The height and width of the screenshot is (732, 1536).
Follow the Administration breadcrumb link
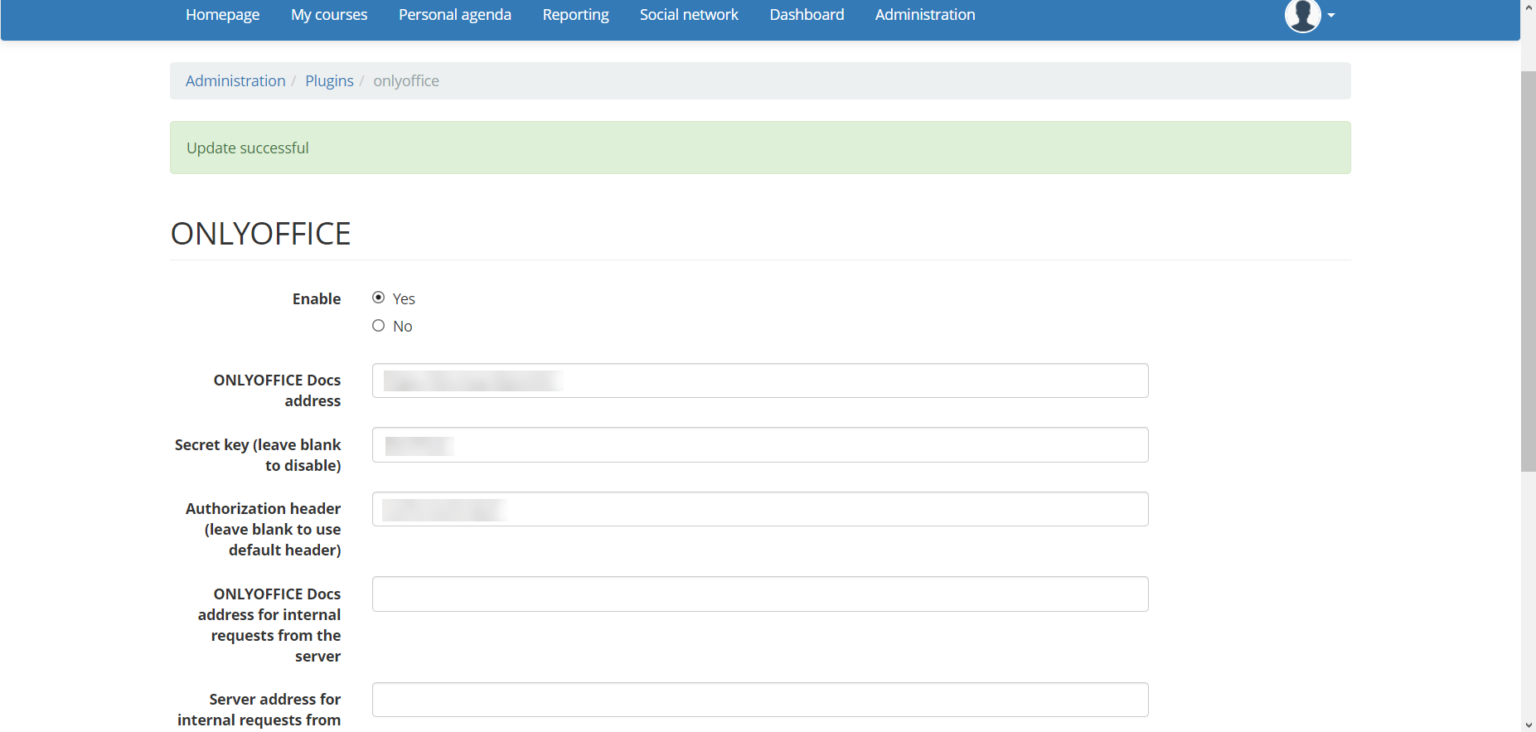235,80
